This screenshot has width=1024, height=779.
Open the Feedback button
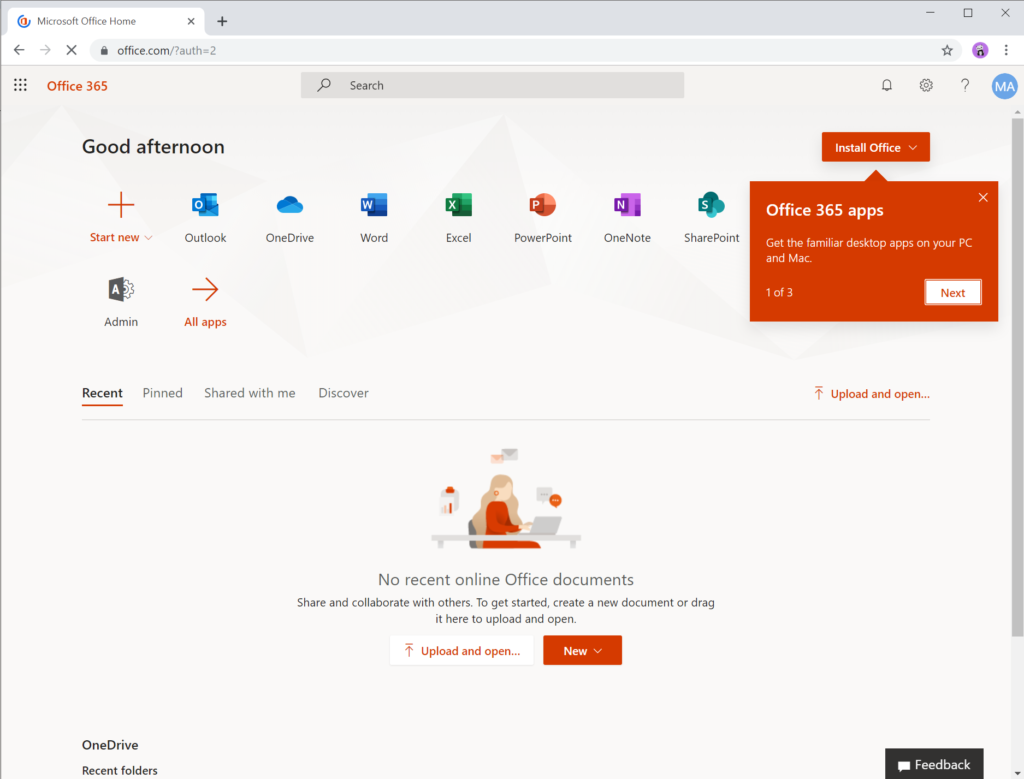[x=934, y=764]
